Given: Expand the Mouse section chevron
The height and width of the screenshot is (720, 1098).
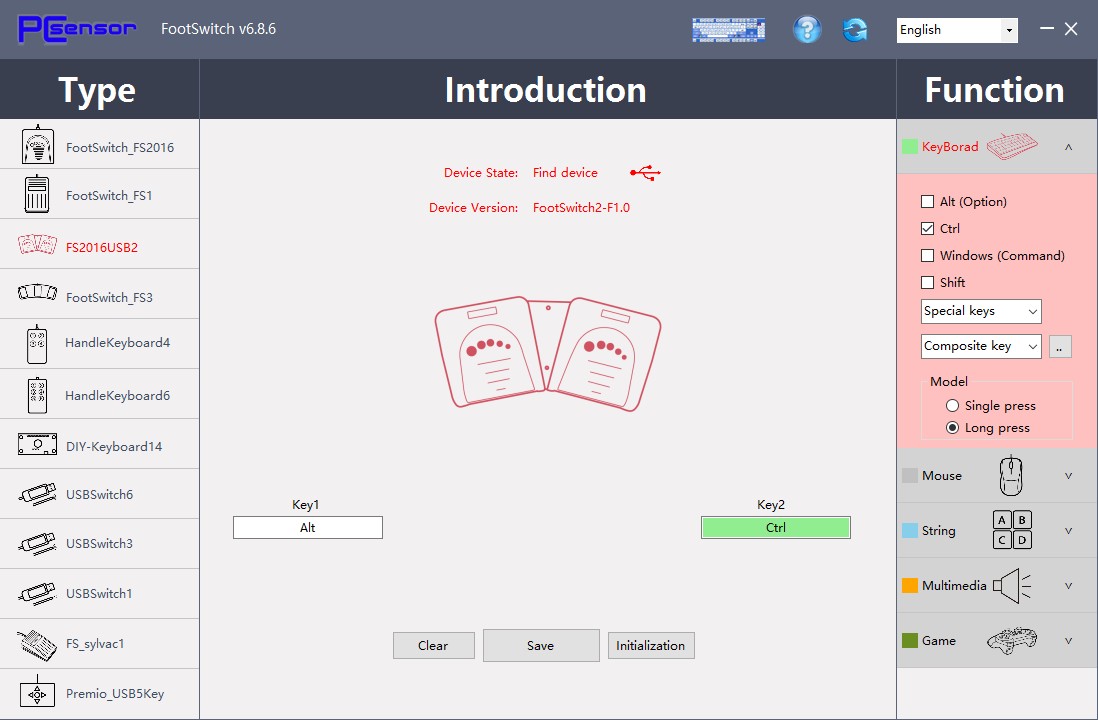Looking at the screenshot, I should click(x=1069, y=476).
